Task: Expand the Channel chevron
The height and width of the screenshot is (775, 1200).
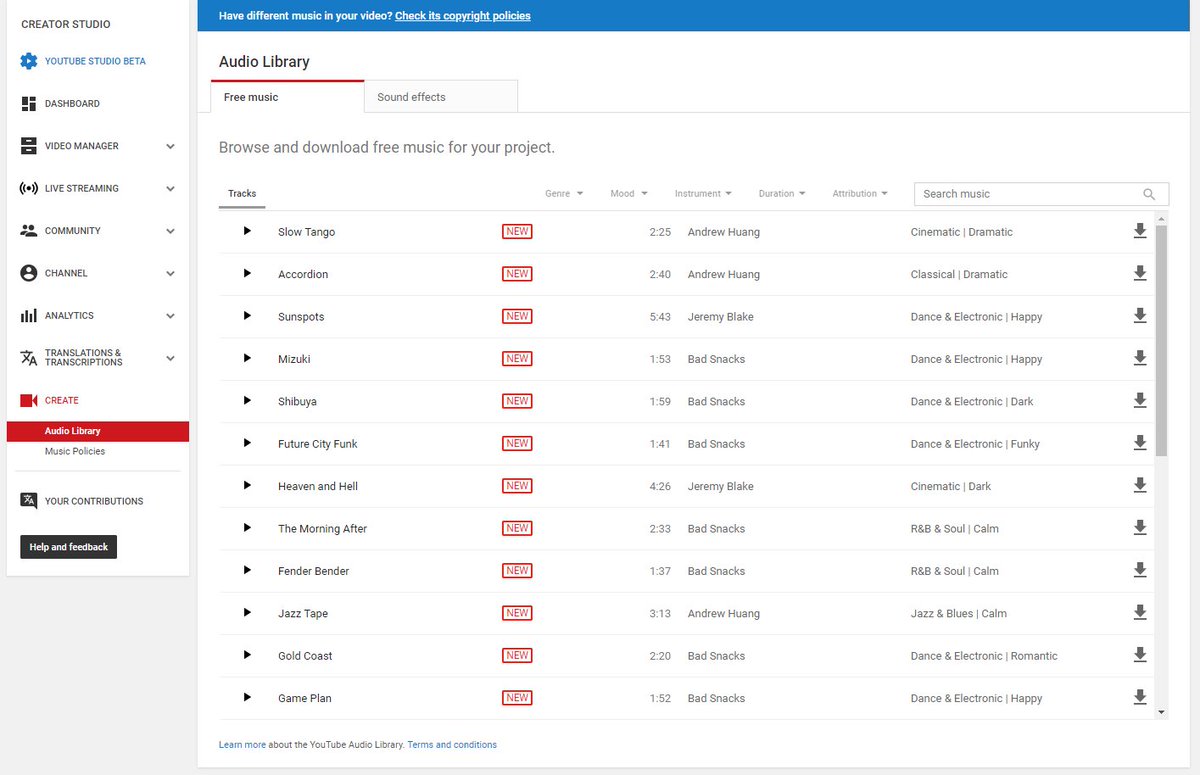Action: 170,273
